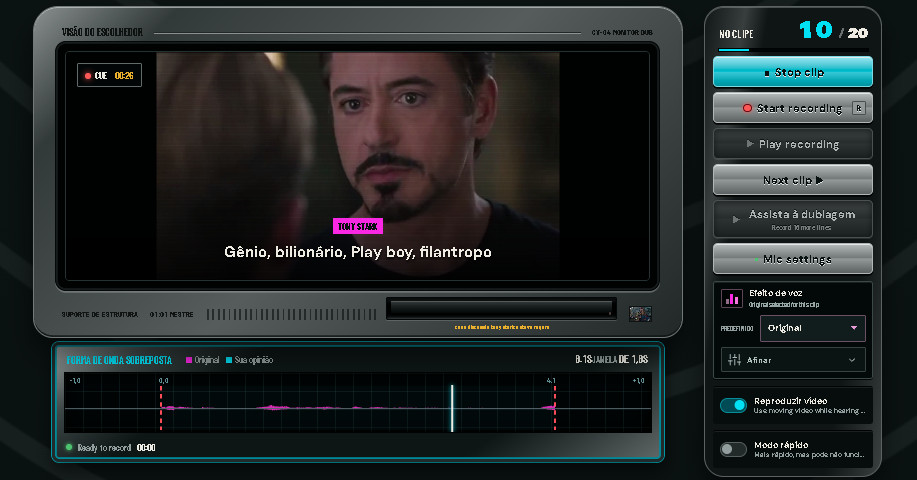Toggle the Reproduzir vídeo switch

pos(733,405)
